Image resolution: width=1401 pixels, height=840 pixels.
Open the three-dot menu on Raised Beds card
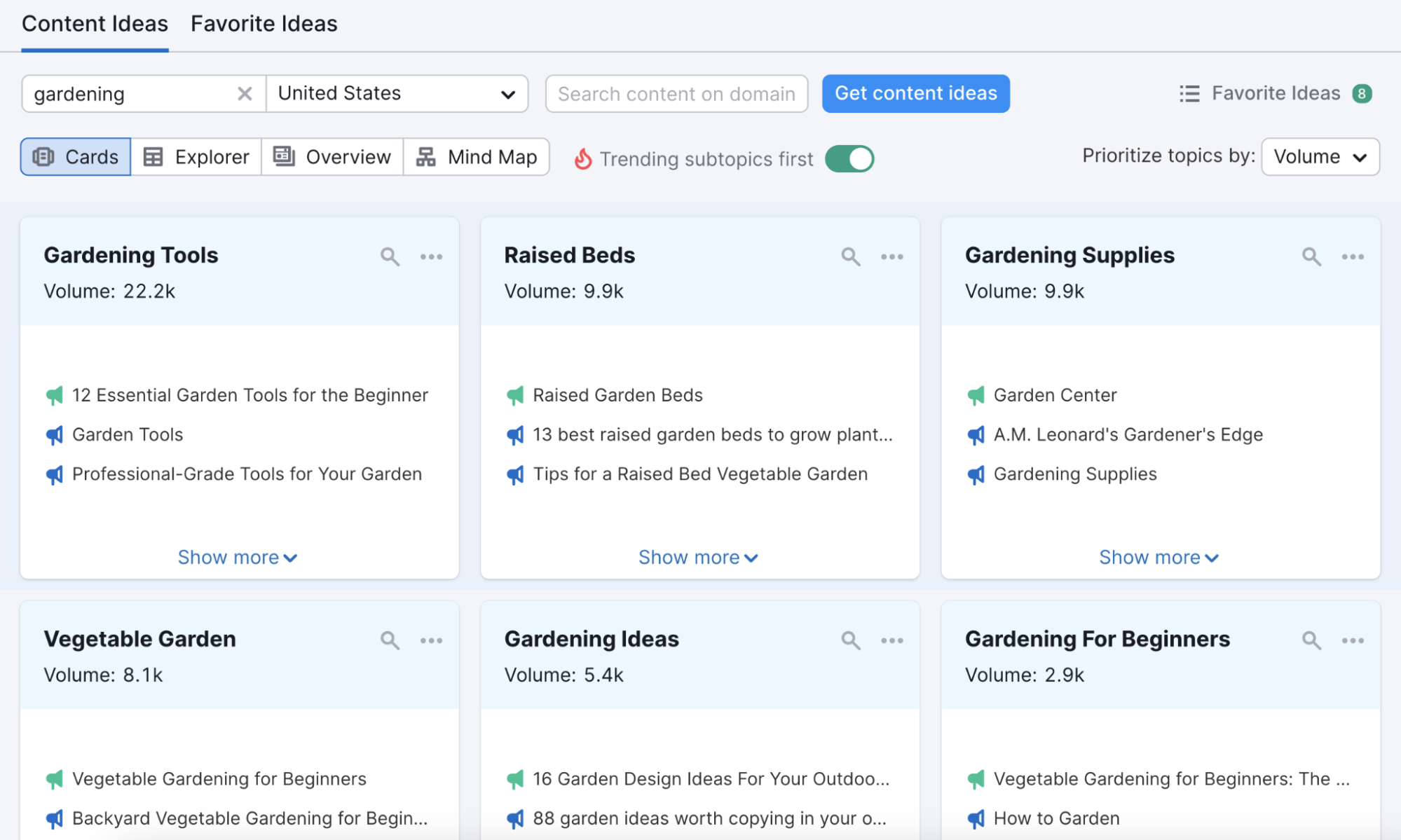[x=891, y=256]
